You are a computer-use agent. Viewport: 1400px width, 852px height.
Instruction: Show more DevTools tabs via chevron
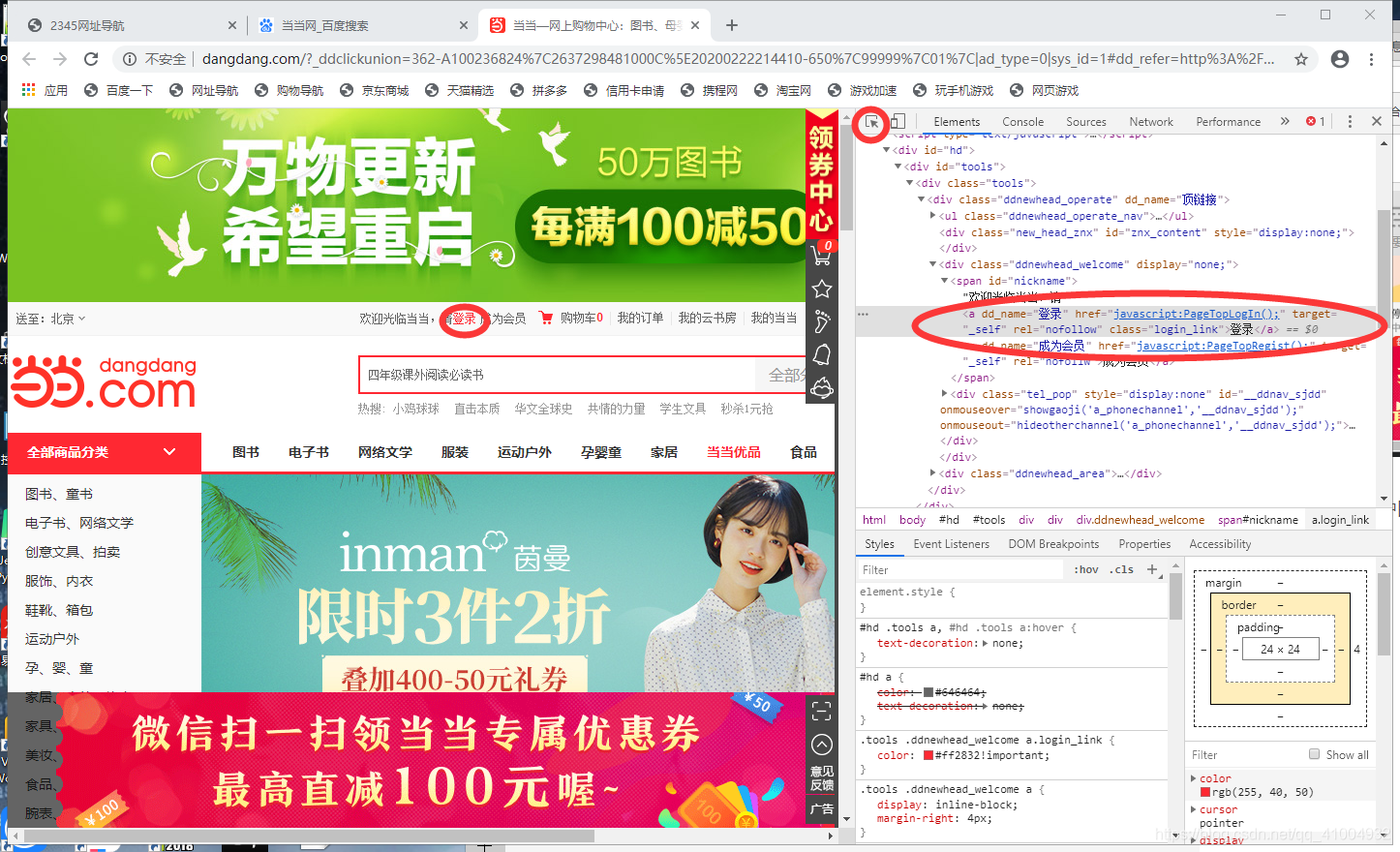[1285, 121]
